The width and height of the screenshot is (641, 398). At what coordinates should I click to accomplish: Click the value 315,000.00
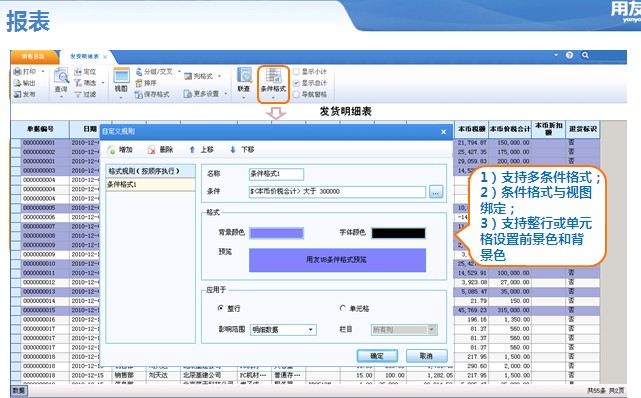pos(513,311)
